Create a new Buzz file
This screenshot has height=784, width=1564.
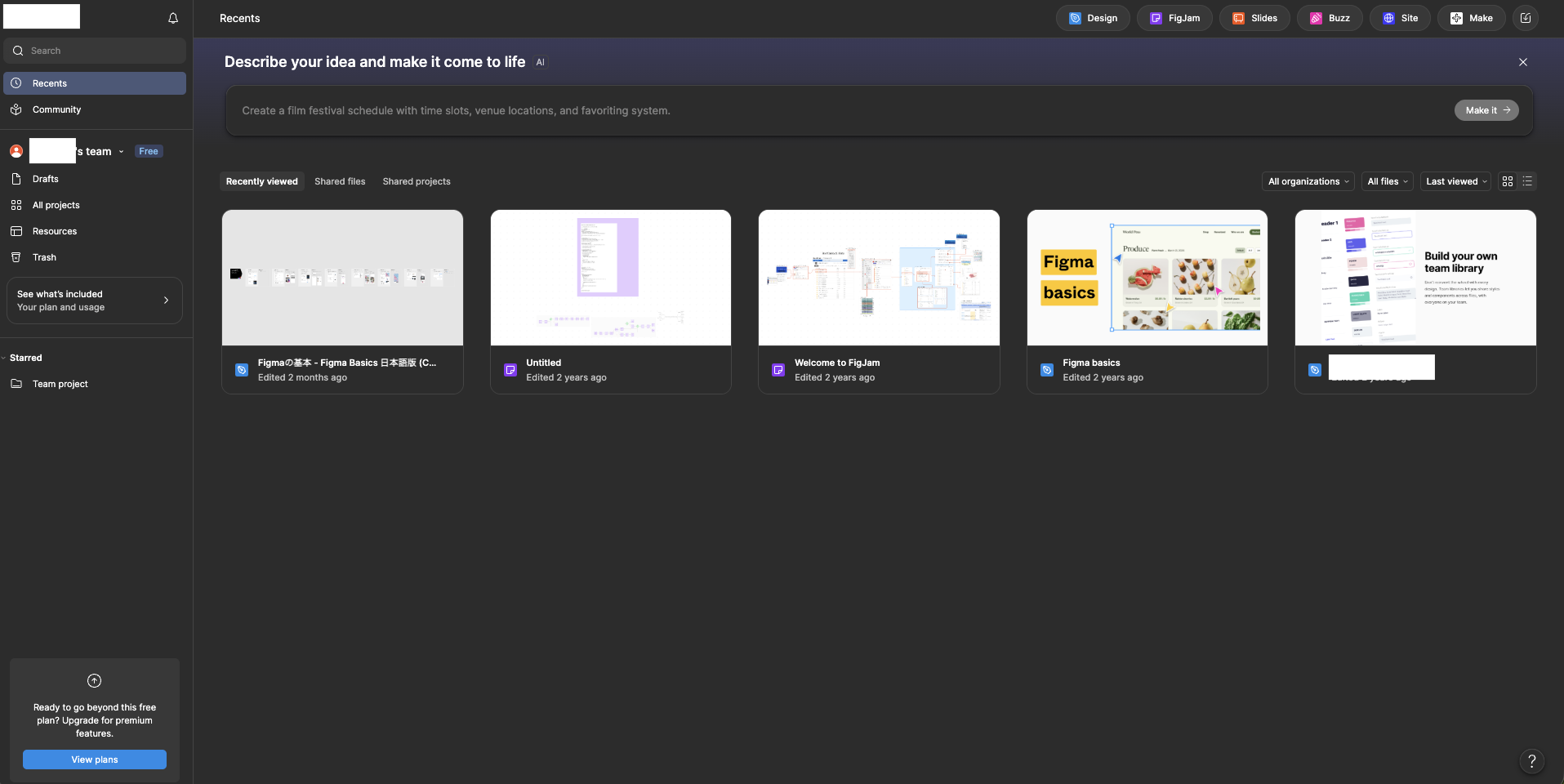tap(1330, 18)
